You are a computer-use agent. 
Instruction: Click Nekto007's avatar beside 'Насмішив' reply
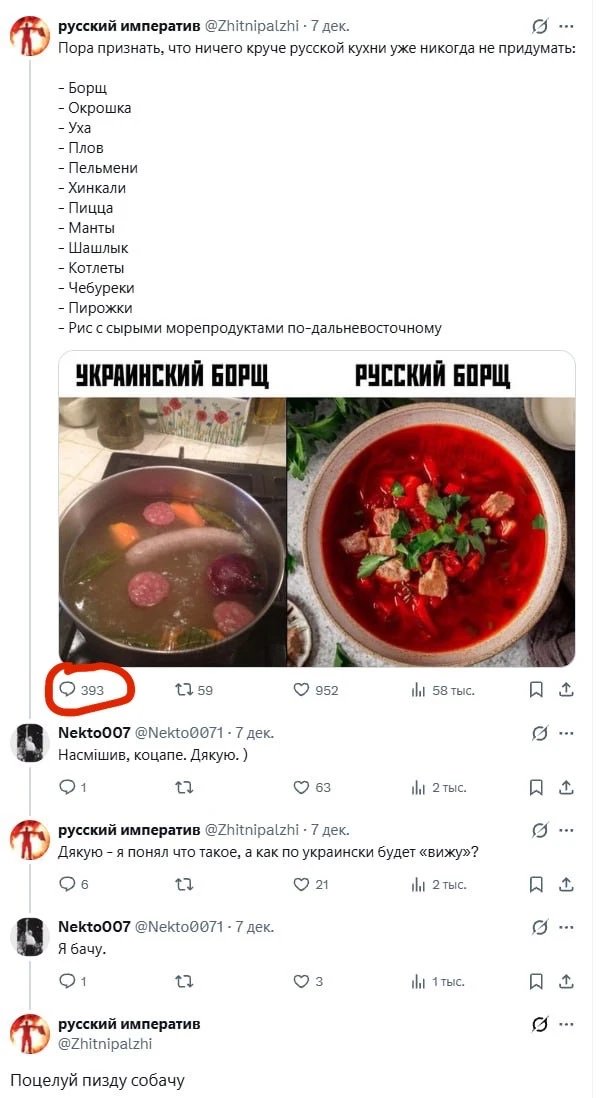30,743
